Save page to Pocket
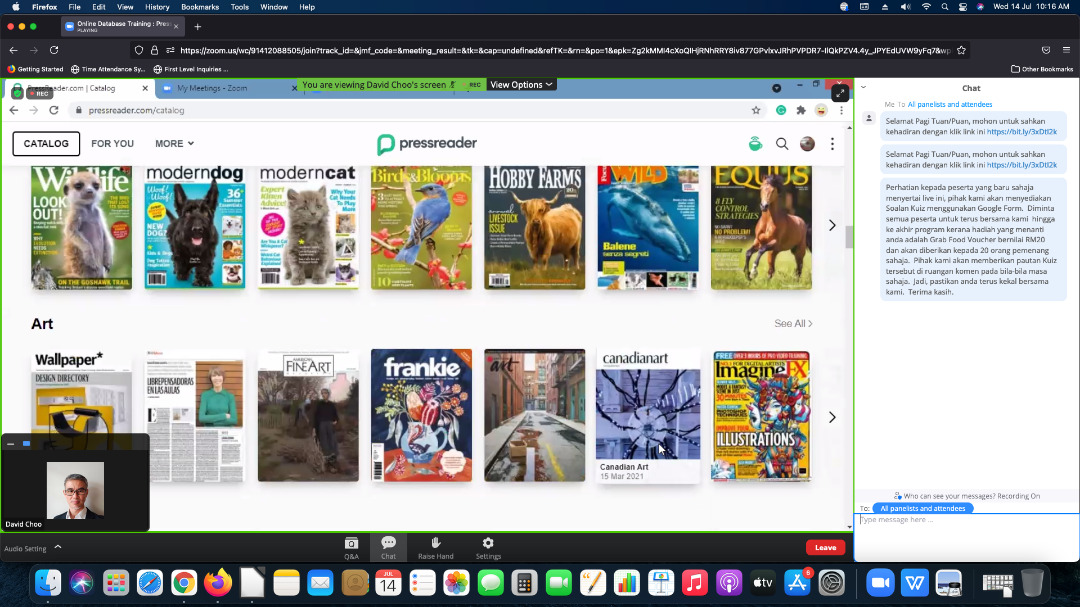 click(x=1046, y=50)
